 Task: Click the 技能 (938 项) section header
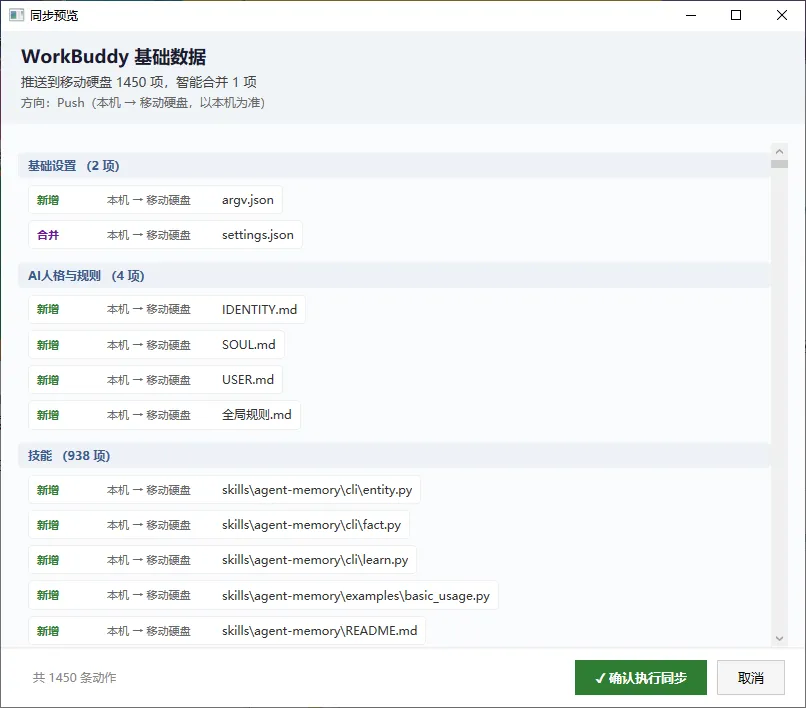click(x=394, y=456)
